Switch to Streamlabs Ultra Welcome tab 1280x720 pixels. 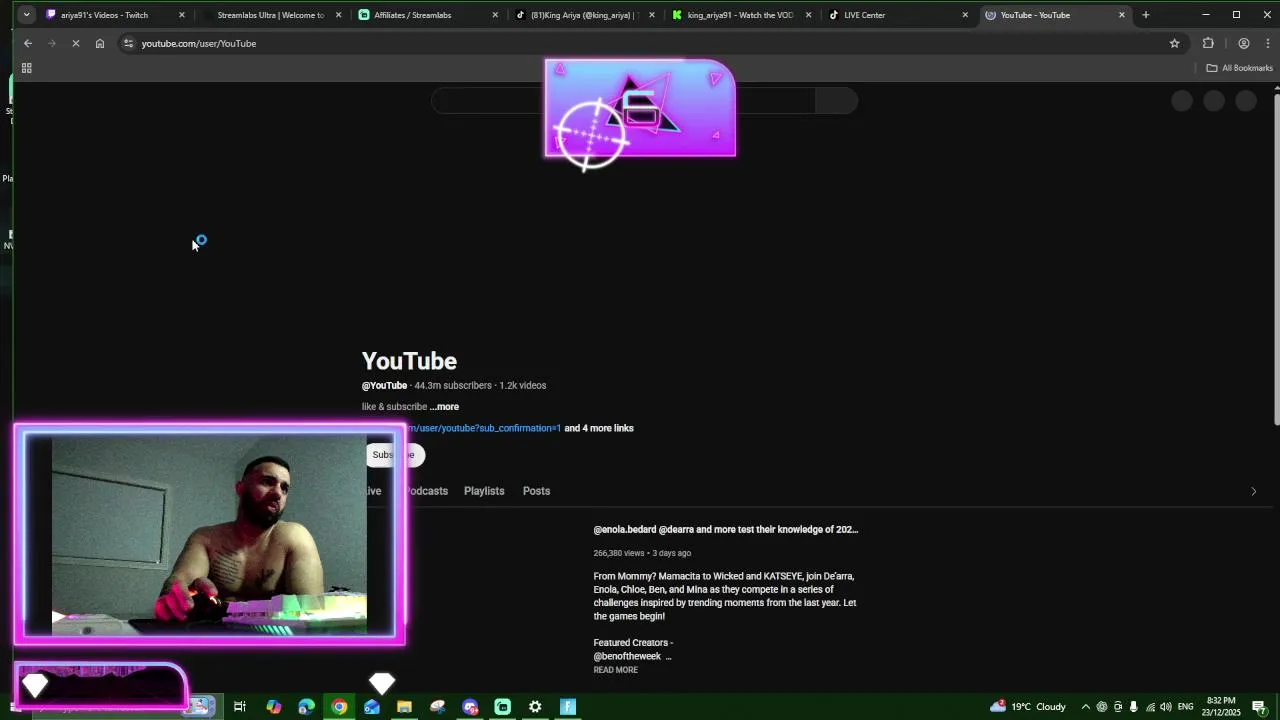[x=270, y=15]
